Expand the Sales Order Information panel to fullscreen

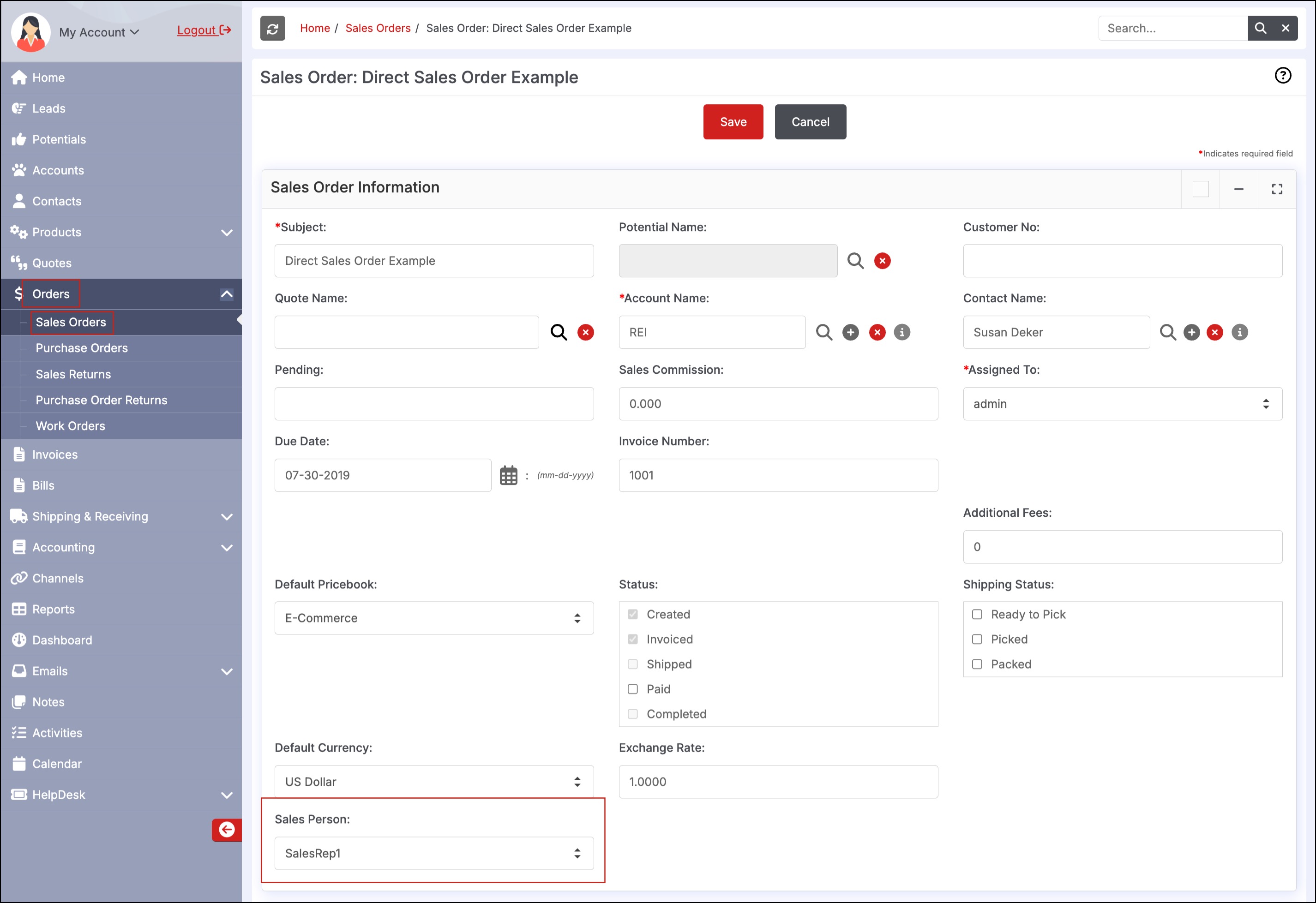(1276, 189)
